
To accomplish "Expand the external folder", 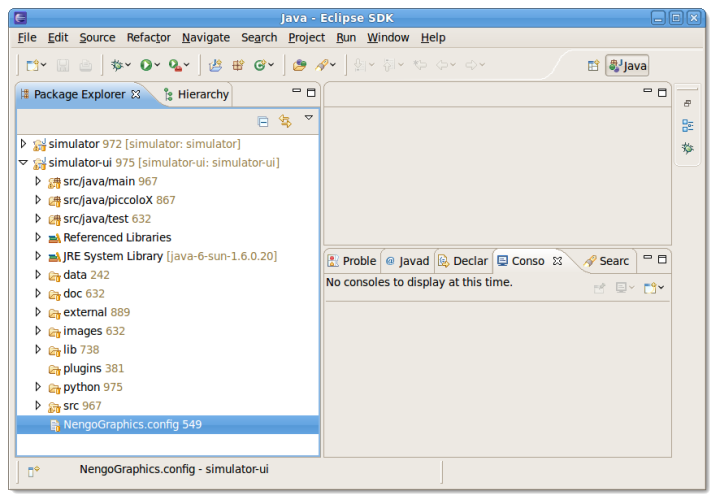I will coord(38,312).
